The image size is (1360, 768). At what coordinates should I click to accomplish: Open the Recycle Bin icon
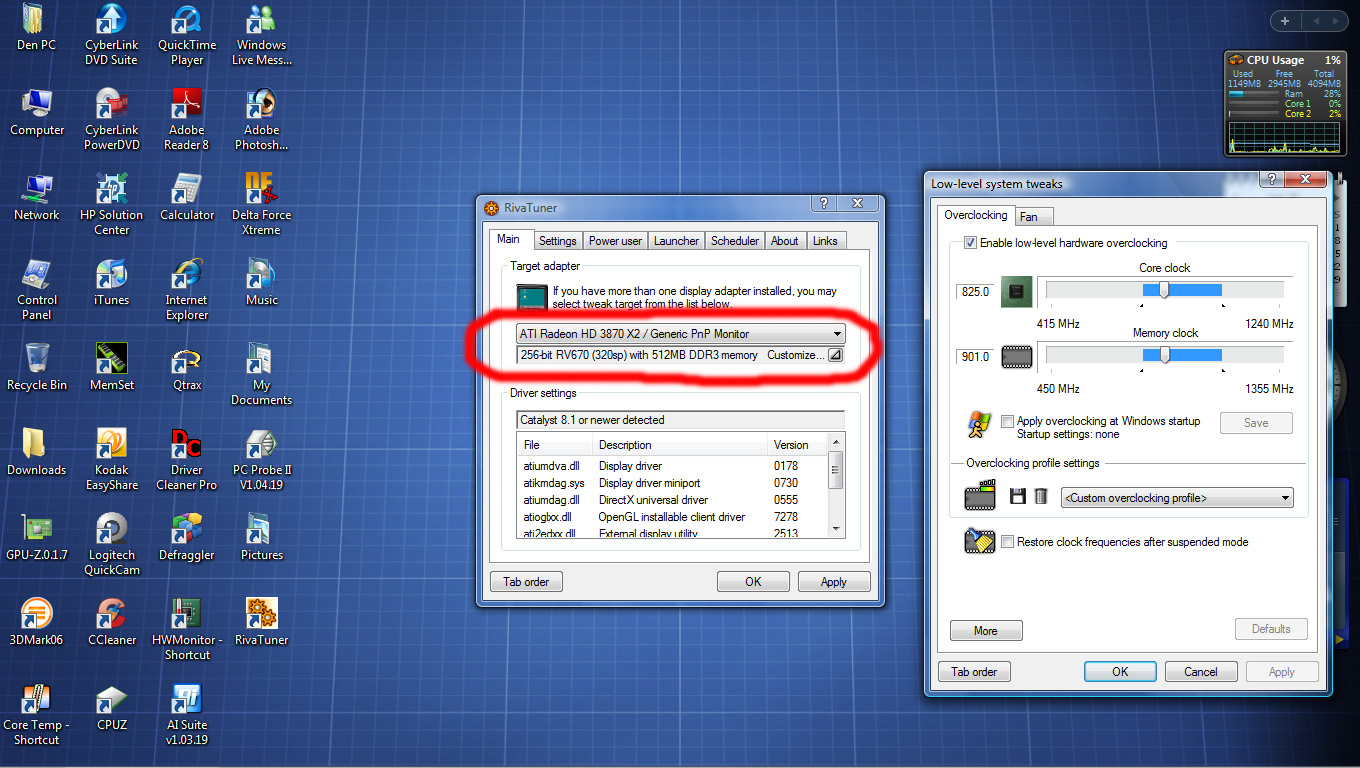36,367
